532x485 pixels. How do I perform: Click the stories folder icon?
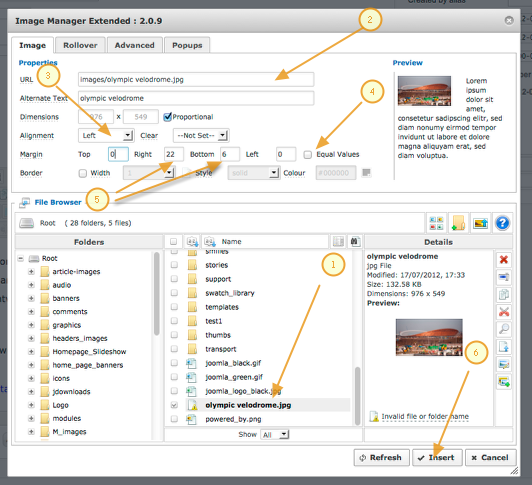pos(192,265)
